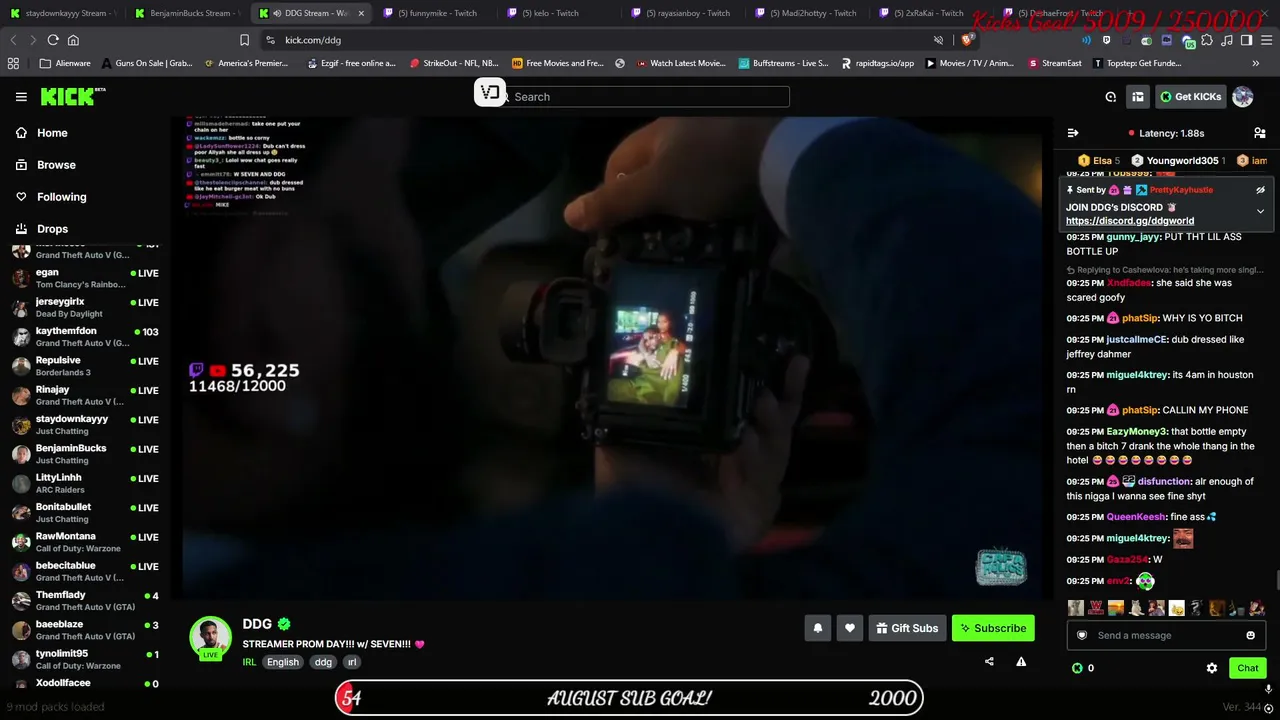Open jerseygirlx channel in sidebar
Viewport: 1280px width, 720px height.
point(85,307)
